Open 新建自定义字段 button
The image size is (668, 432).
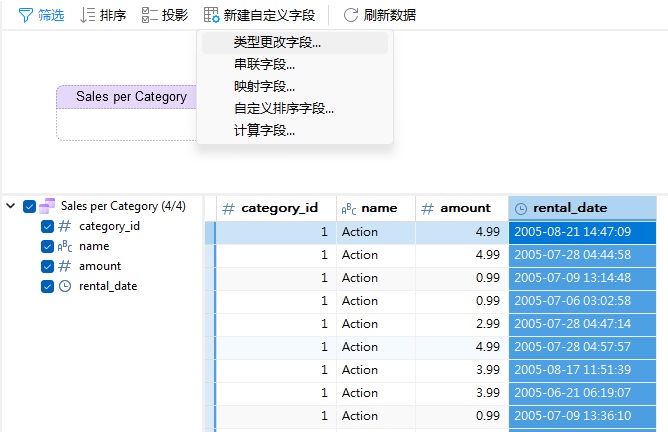(x=259, y=16)
